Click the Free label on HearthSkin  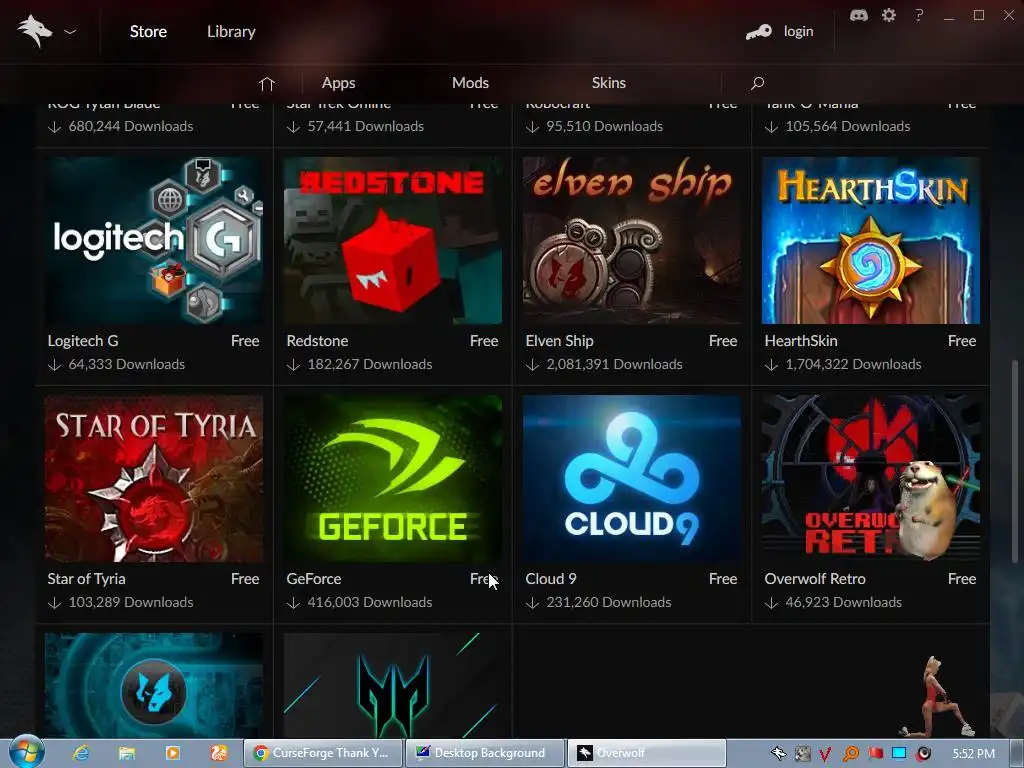(962, 341)
